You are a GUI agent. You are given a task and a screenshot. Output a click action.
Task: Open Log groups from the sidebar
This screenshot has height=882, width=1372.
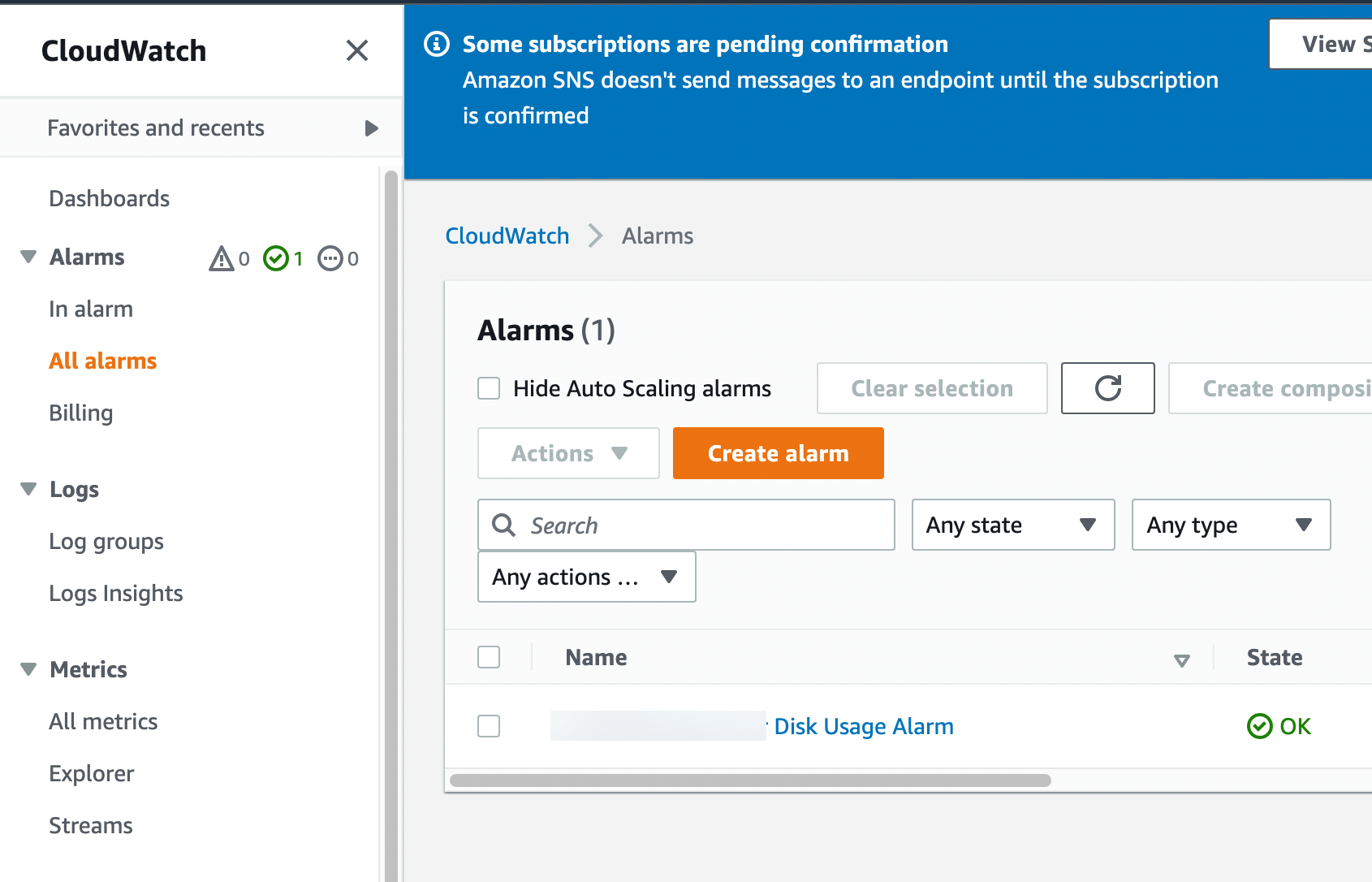[x=106, y=541]
